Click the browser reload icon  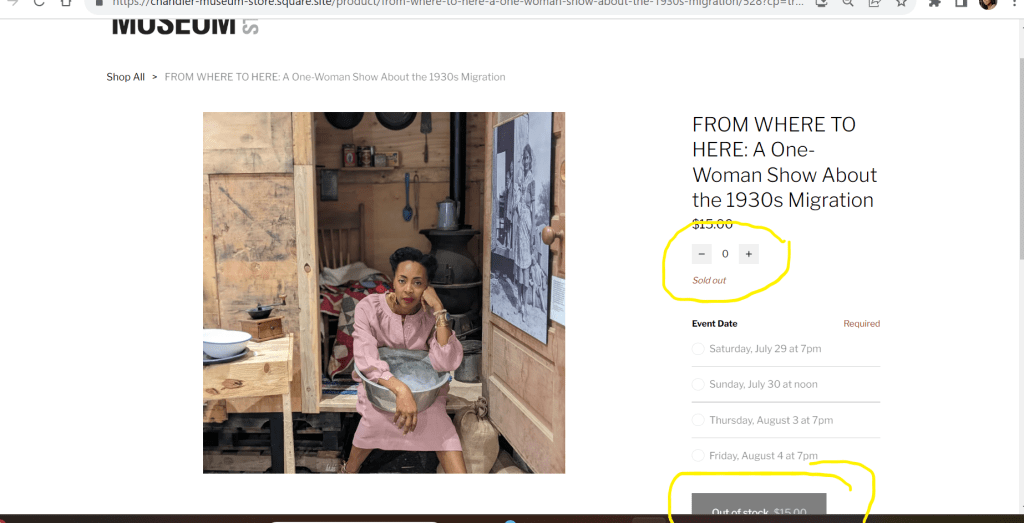coord(40,4)
